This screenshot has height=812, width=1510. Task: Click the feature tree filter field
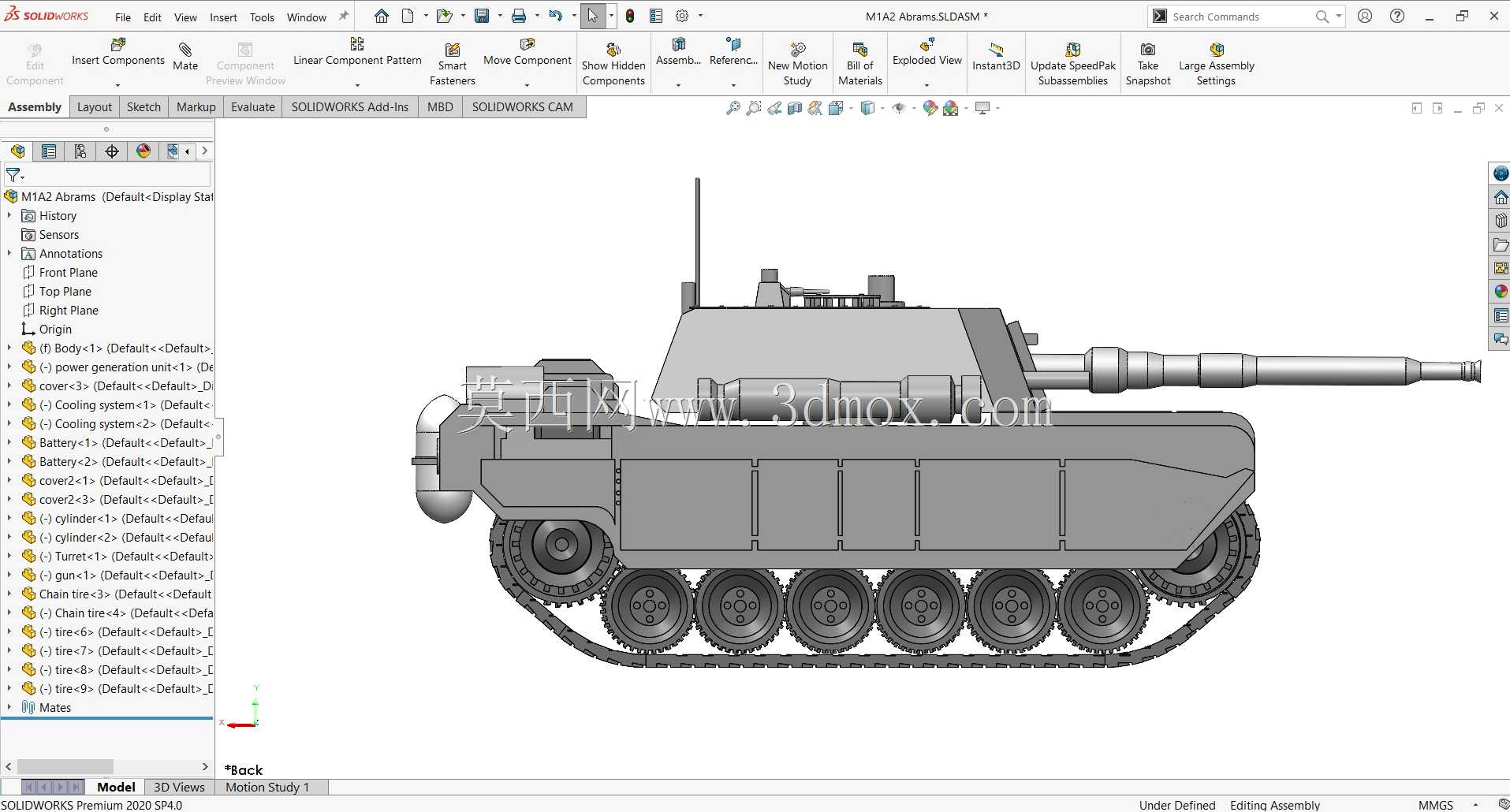pos(107,174)
